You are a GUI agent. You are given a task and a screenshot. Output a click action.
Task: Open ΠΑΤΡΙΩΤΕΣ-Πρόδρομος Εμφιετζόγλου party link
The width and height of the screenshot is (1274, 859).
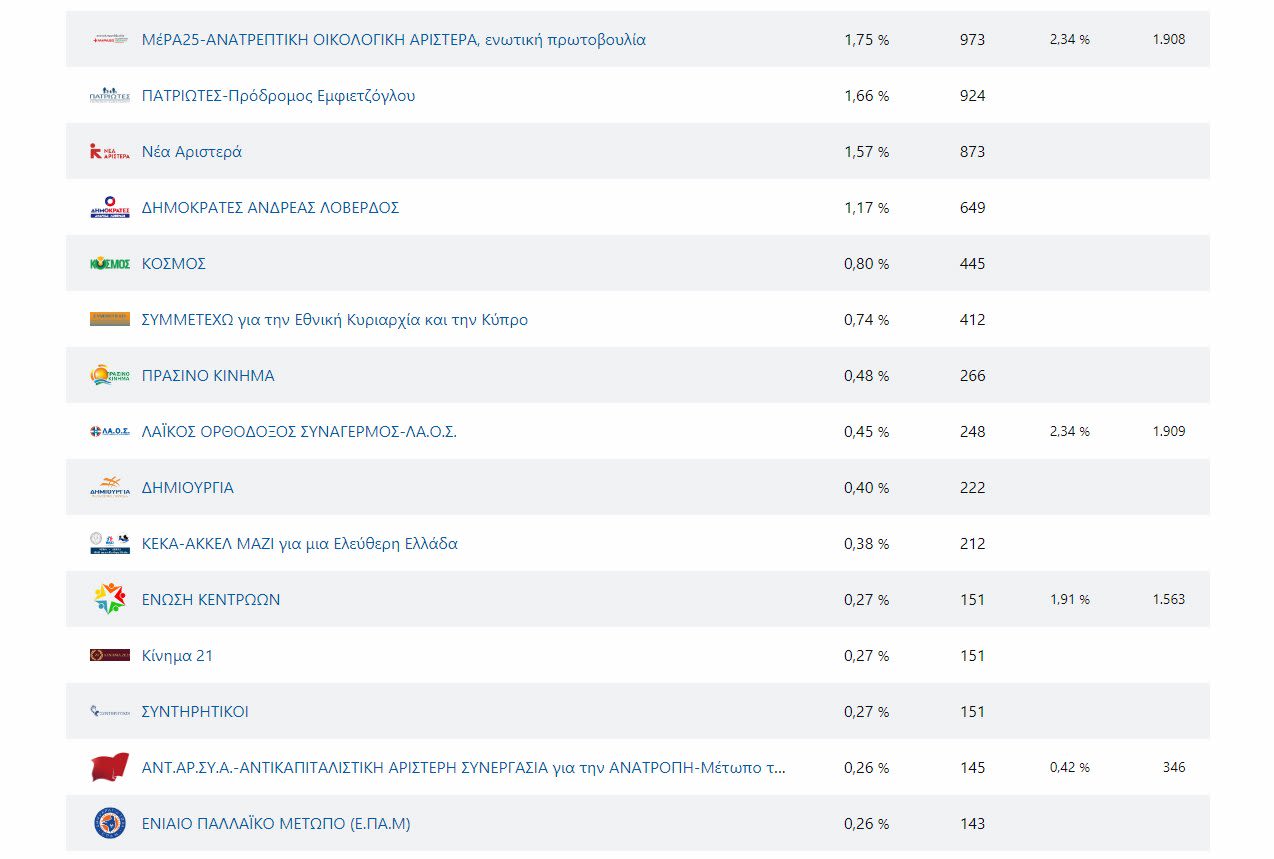(x=278, y=96)
